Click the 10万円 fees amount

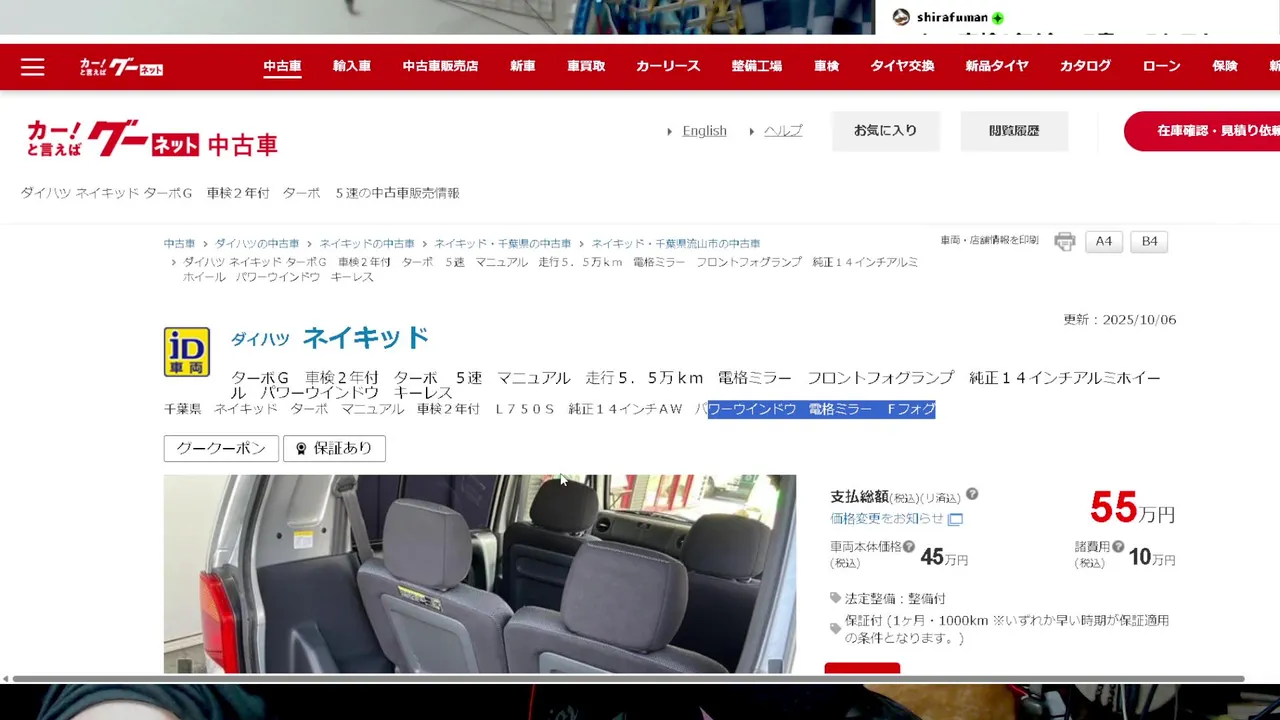[1152, 558]
